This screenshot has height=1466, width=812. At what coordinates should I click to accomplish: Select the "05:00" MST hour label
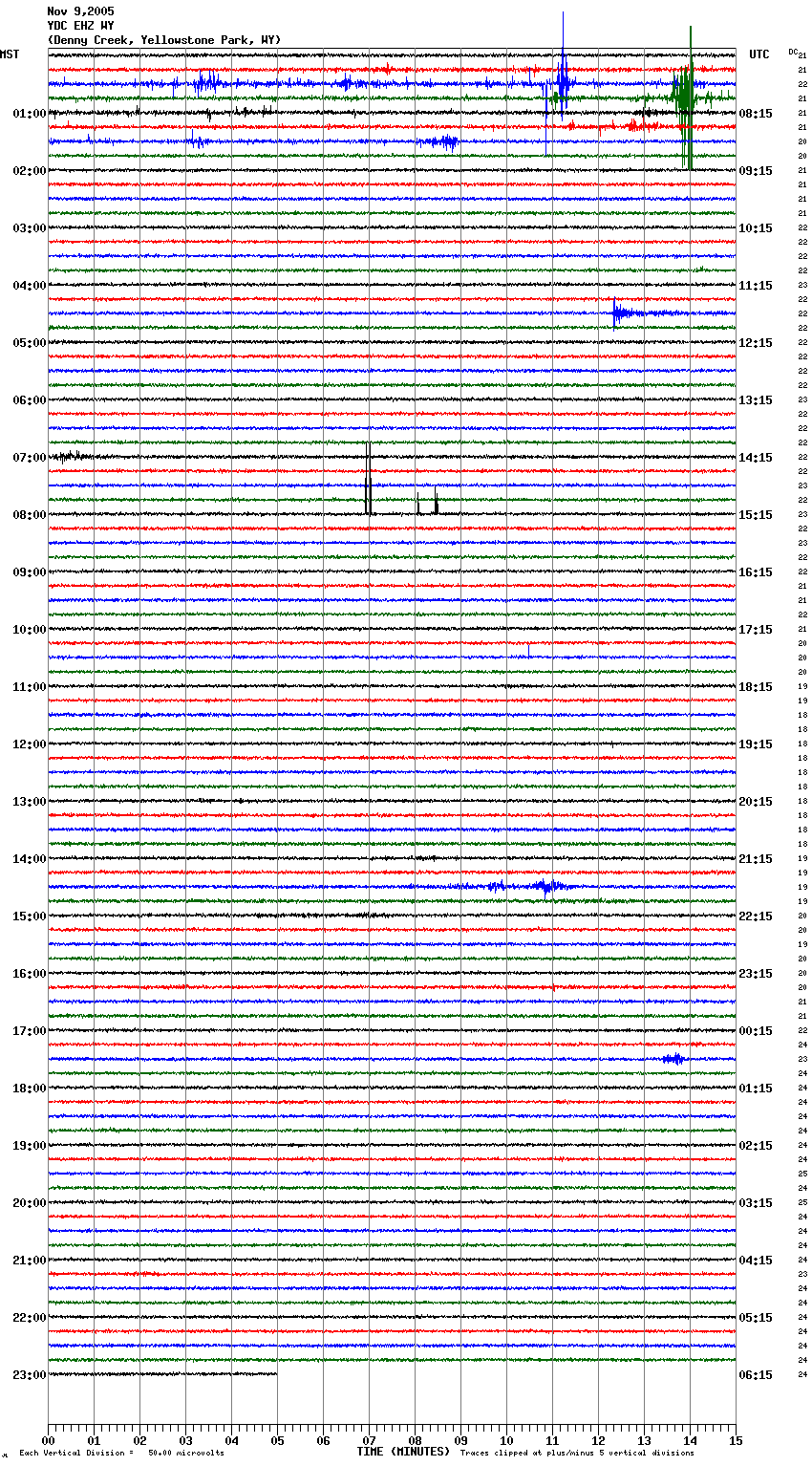coord(30,343)
